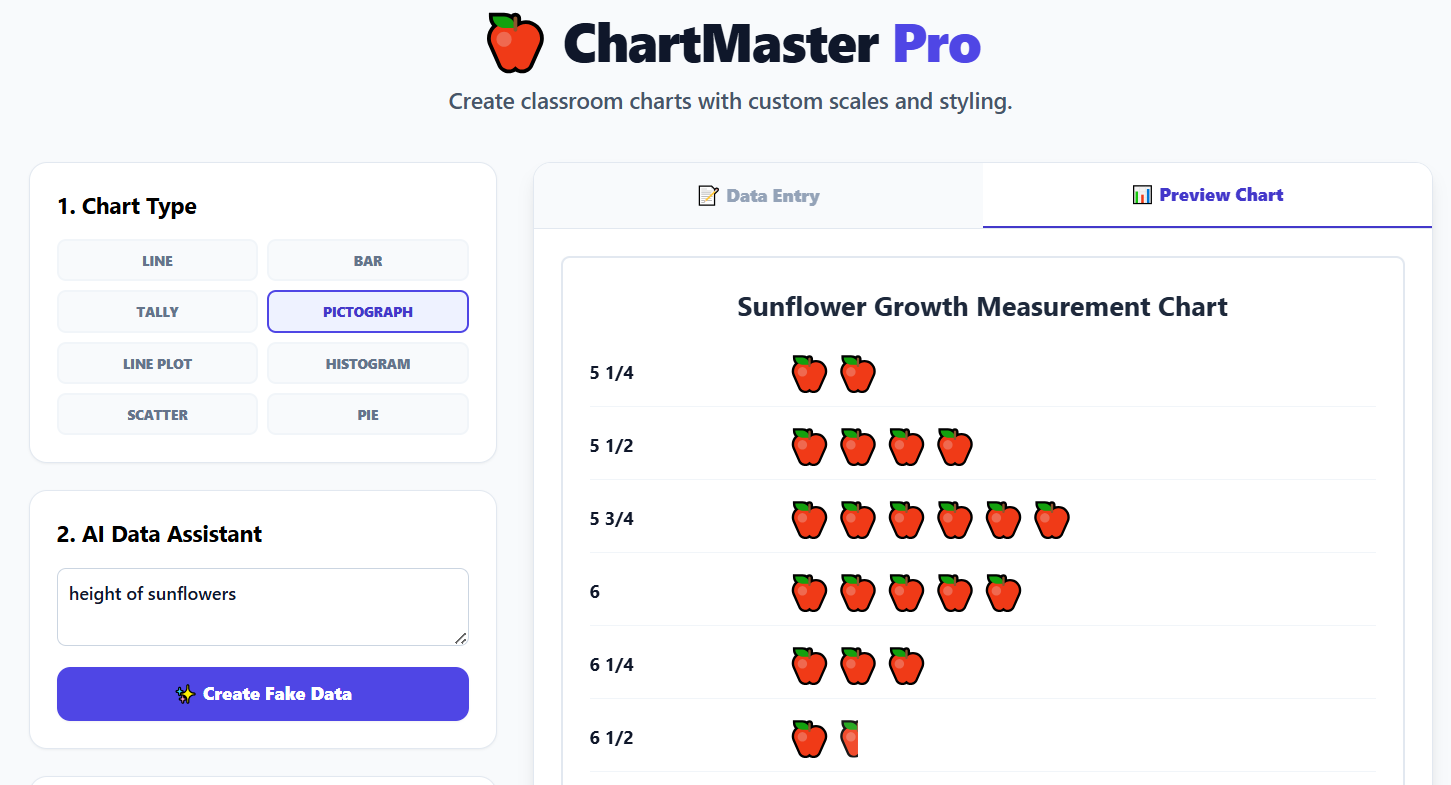Click the fifth apple in the 6 row
This screenshot has height=785, width=1451.
tap(1003, 593)
